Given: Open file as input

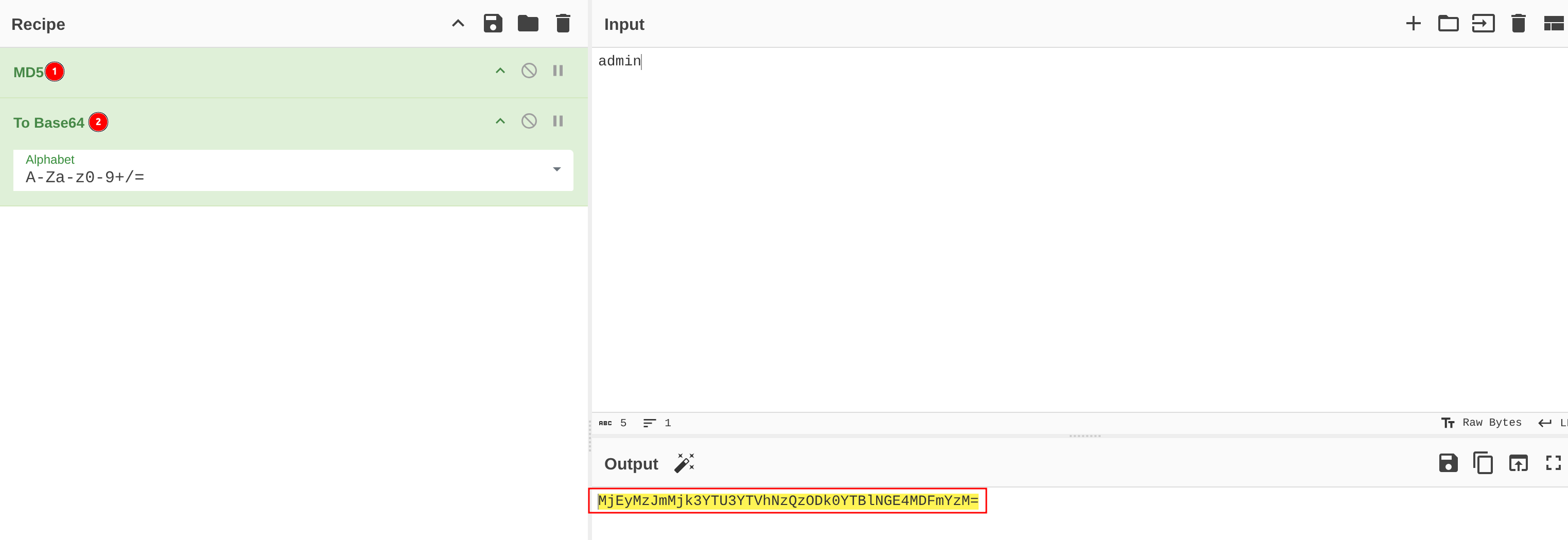Looking at the screenshot, I should point(1483,24).
